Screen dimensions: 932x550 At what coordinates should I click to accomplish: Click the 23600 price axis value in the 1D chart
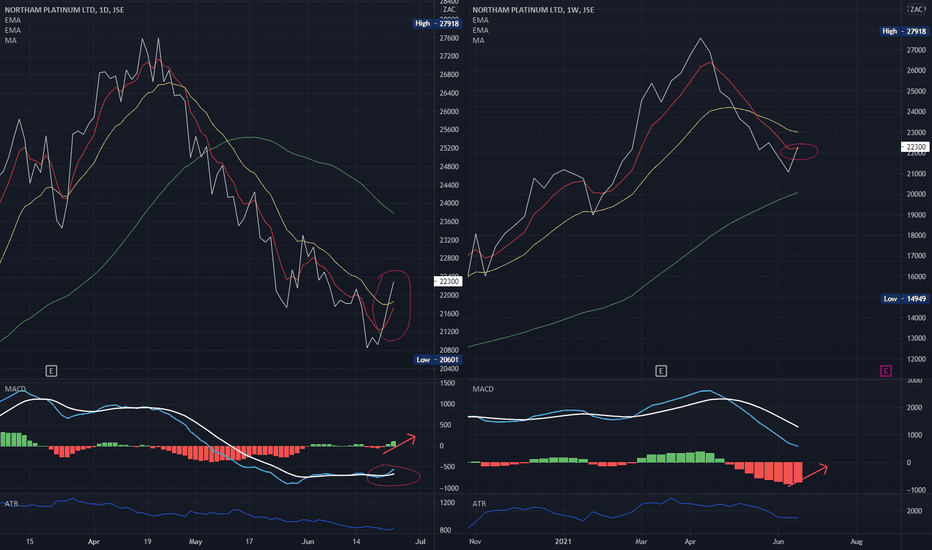click(x=449, y=222)
